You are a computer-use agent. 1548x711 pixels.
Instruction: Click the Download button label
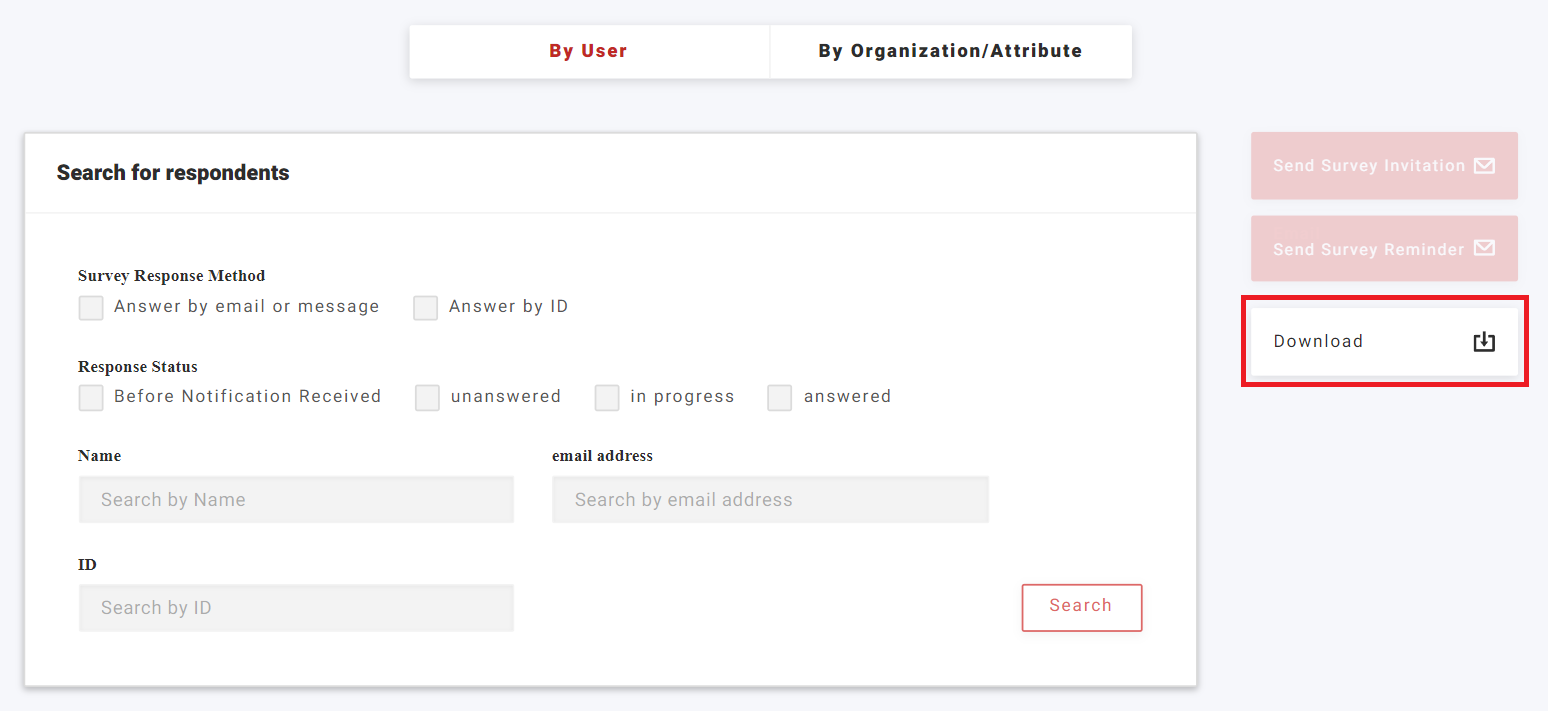click(1318, 342)
